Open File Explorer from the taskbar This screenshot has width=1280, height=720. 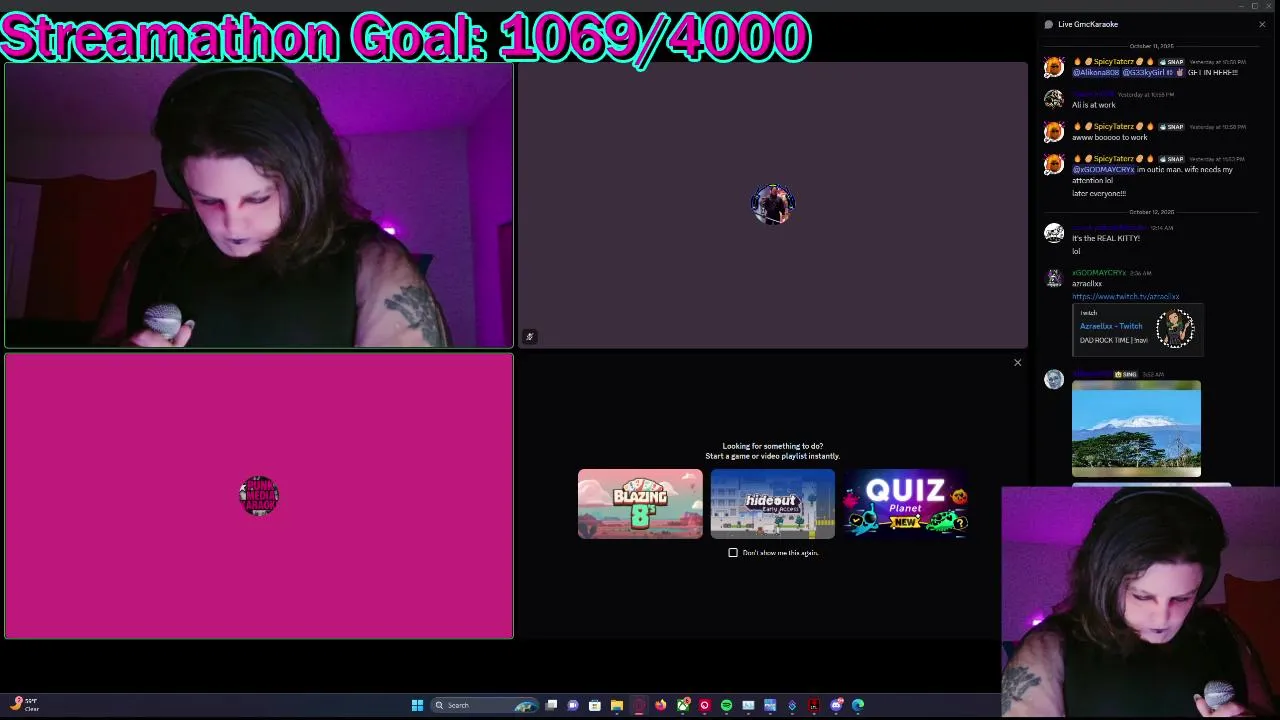617,705
